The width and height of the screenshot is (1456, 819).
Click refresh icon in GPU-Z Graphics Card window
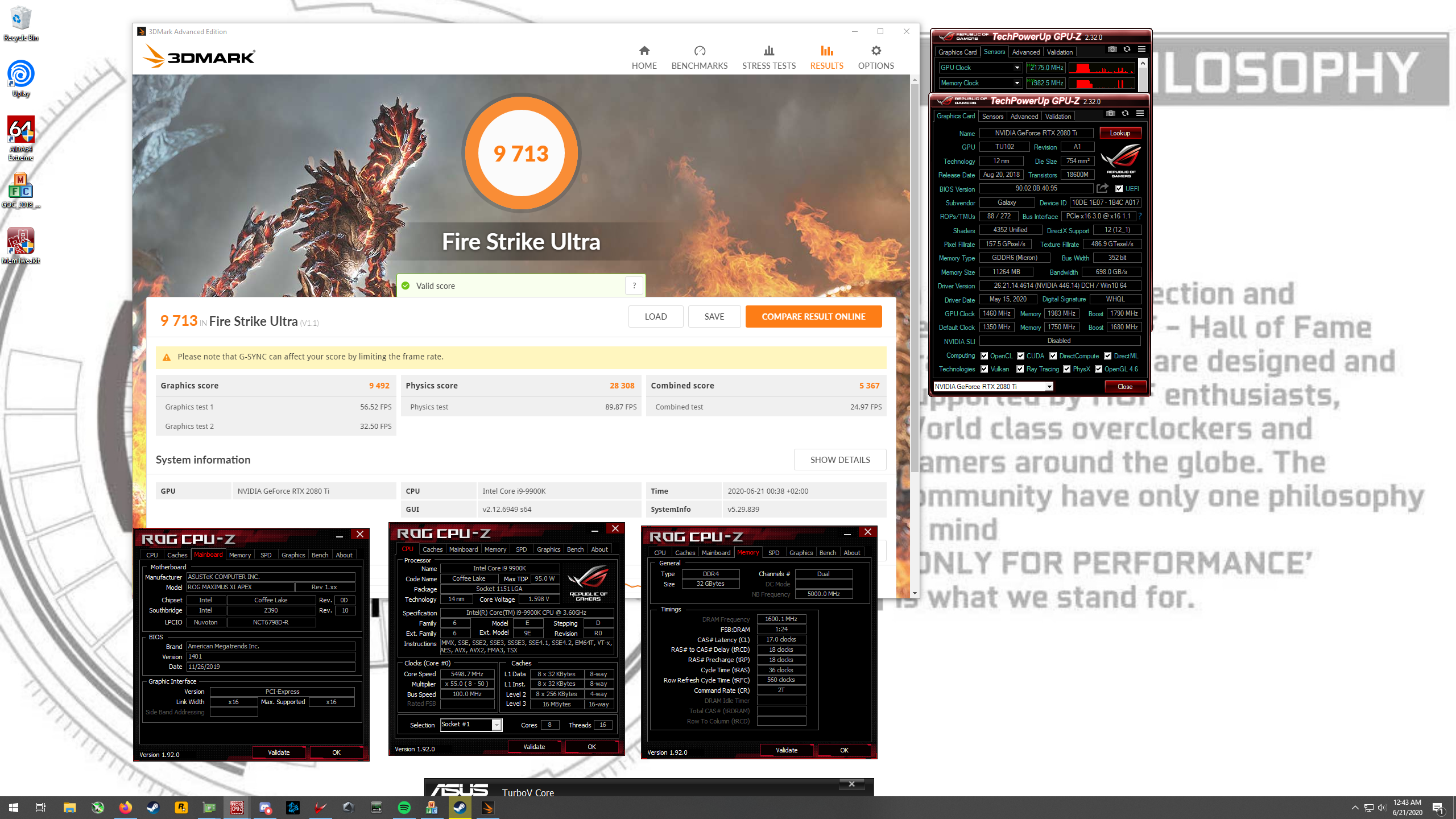pos(1125,114)
